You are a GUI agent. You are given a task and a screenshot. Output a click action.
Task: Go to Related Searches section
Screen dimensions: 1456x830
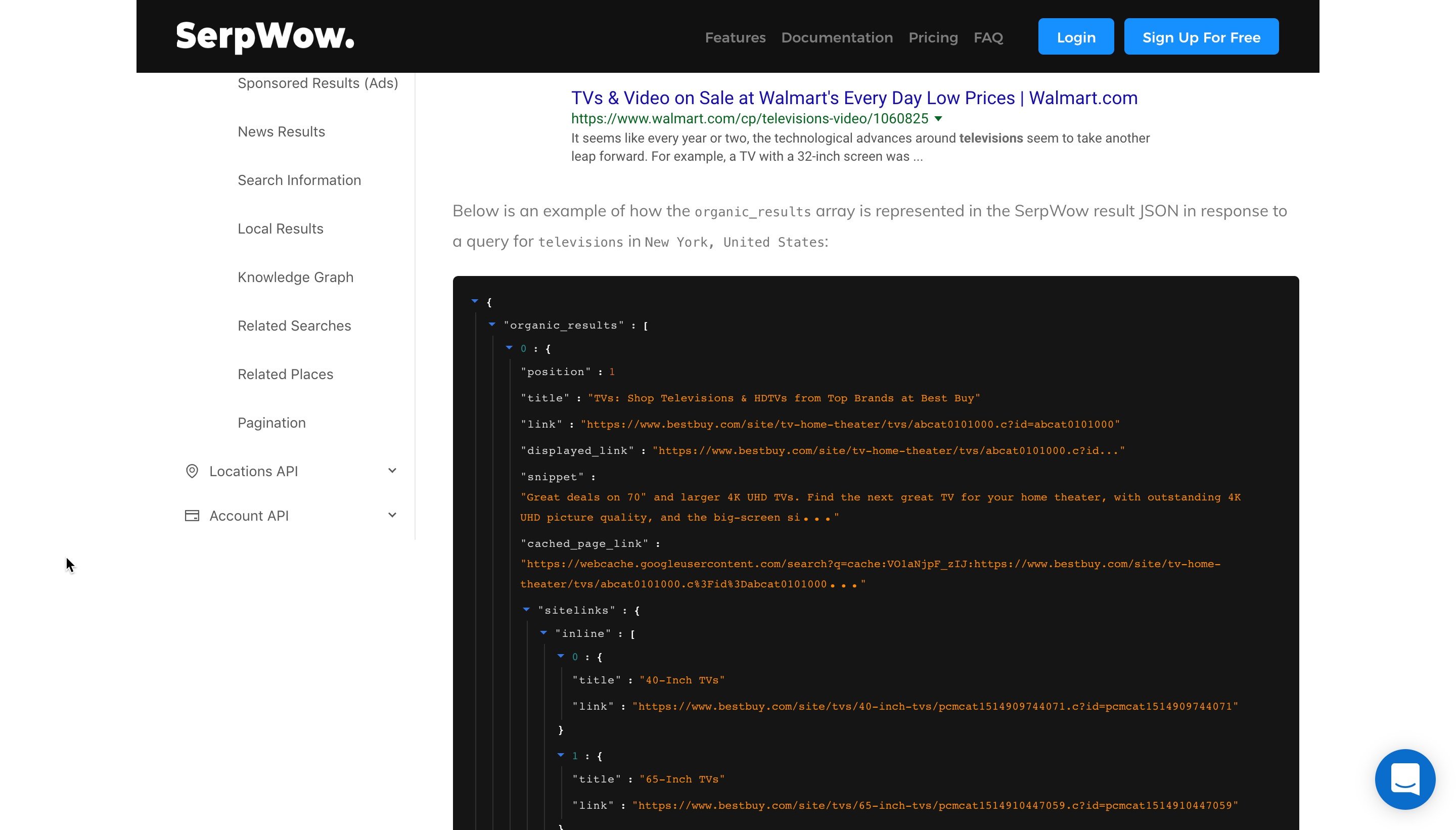tap(294, 326)
